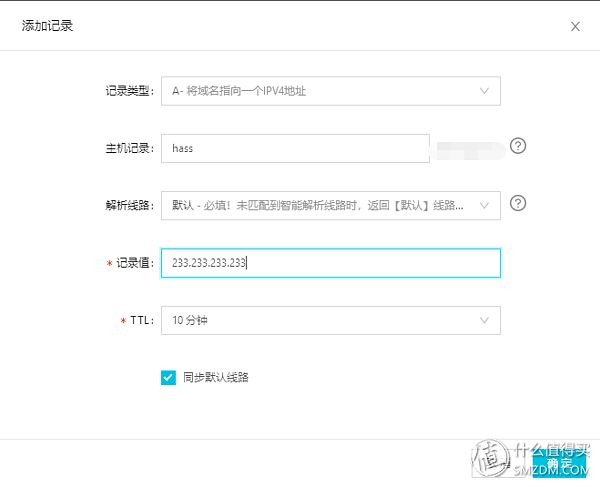Image resolution: width=600 pixels, height=487 pixels.
Task: Click the 记录值 required field label
Action: [x=130, y=263]
